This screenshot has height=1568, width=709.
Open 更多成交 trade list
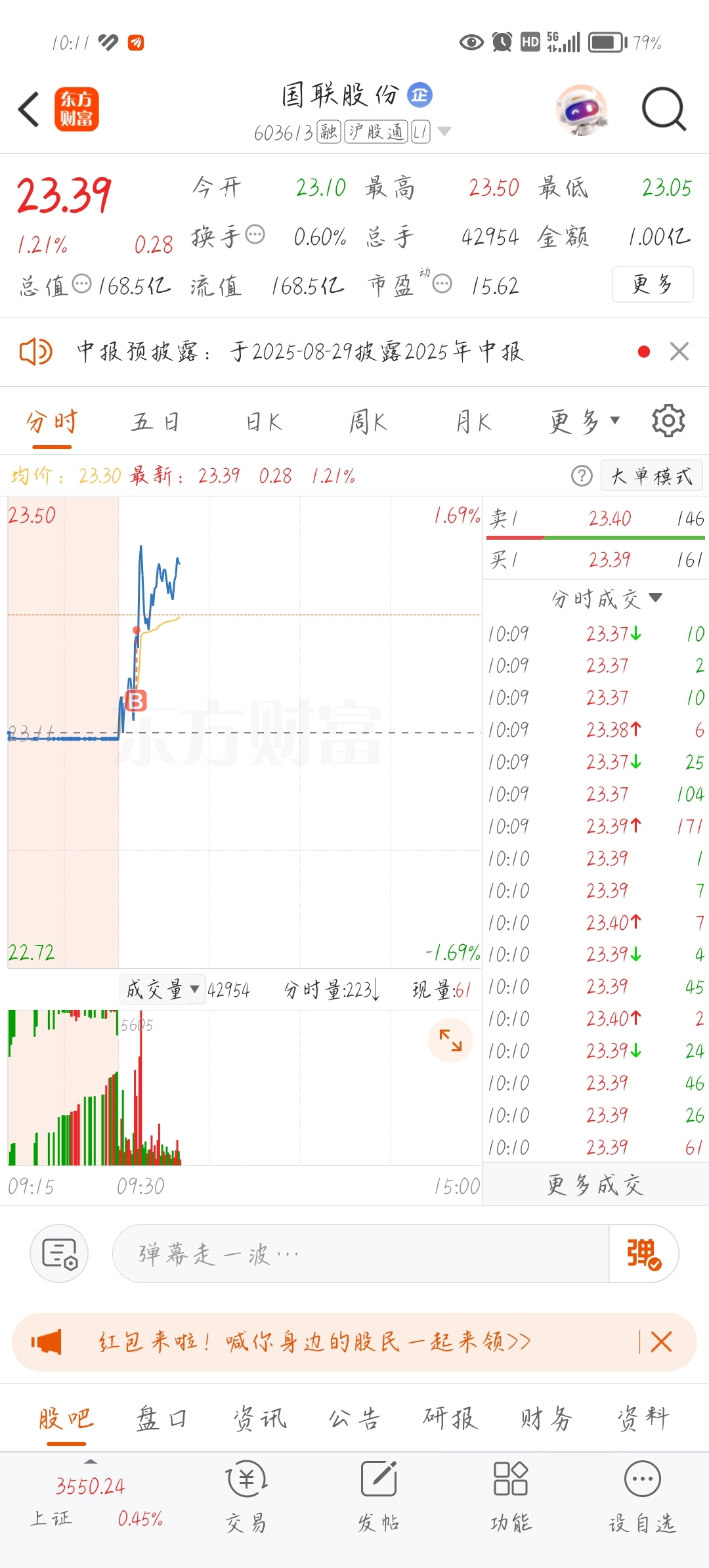coord(595,1184)
